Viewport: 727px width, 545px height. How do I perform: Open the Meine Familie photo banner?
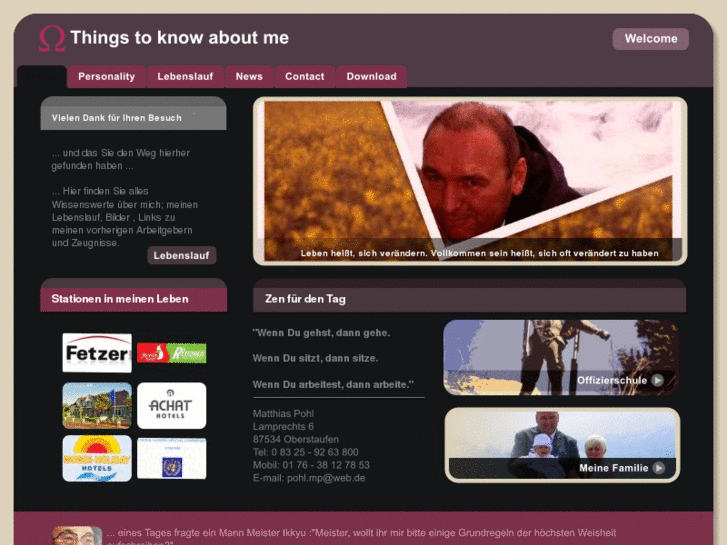click(562, 445)
